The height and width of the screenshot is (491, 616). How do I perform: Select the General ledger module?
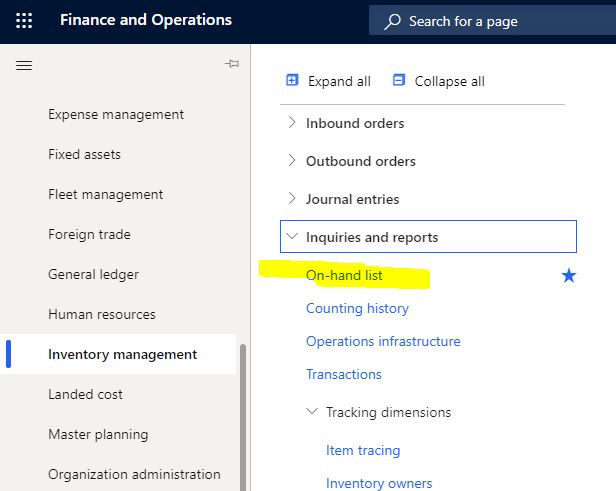pos(94,274)
